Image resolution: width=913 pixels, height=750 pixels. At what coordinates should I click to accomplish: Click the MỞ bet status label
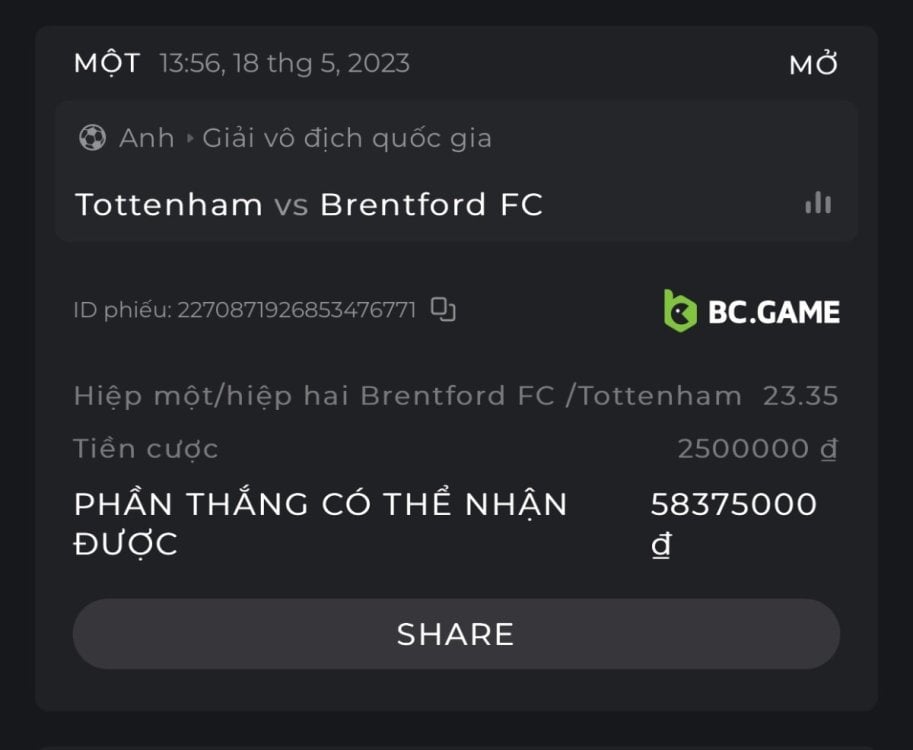click(x=813, y=65)
